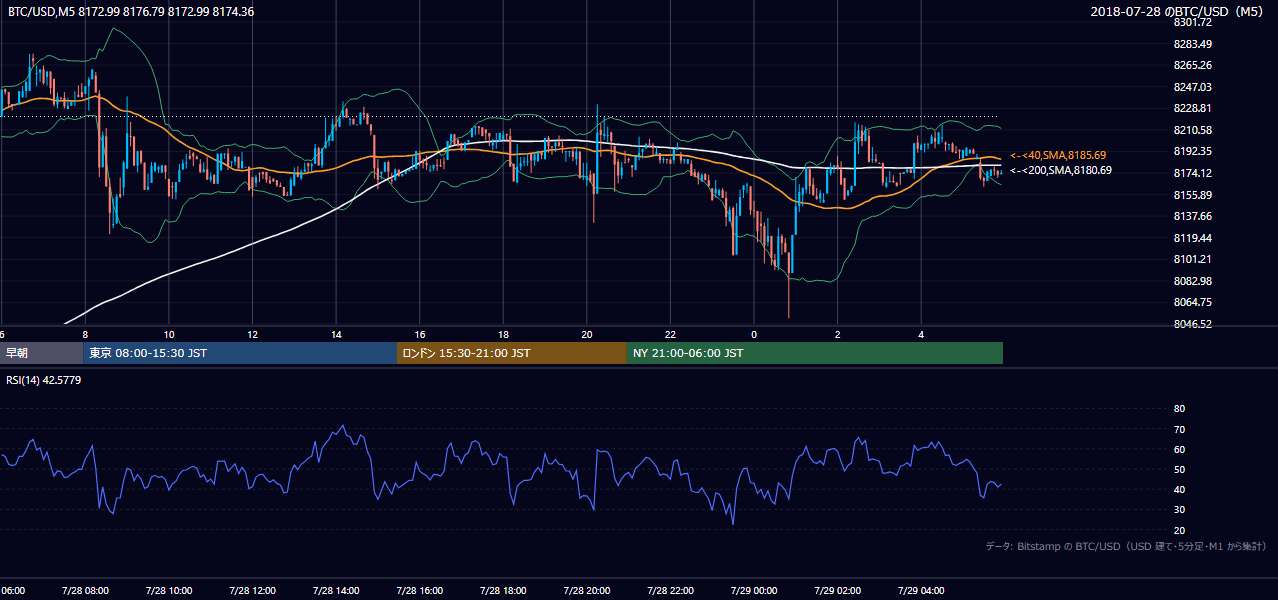The width and height of the screenshot is (1278, 600).
Task: Click price axis label 8283.49
Action: pos(1193,44)
